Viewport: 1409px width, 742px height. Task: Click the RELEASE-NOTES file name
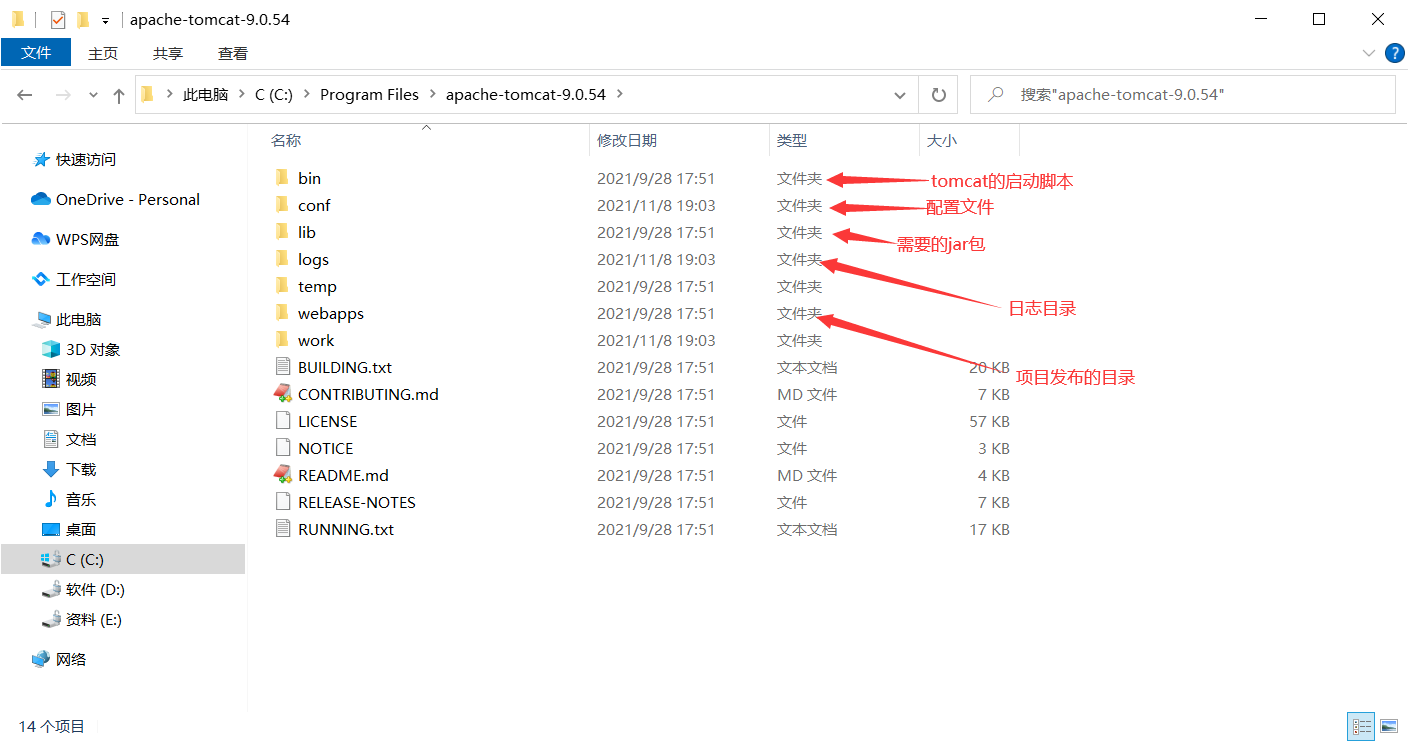[357, 502]
